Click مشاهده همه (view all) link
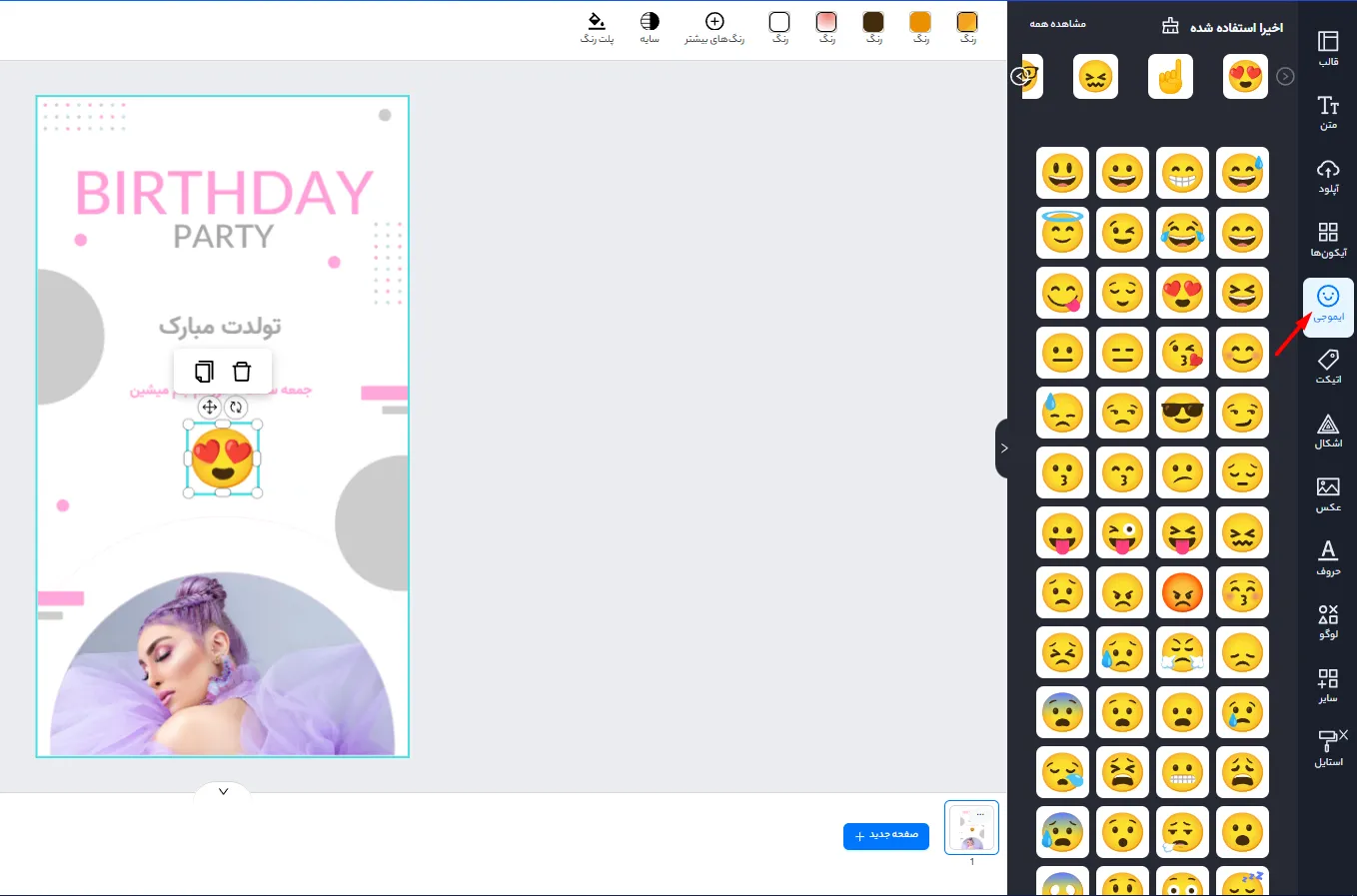 click(x=1057, y=23)
